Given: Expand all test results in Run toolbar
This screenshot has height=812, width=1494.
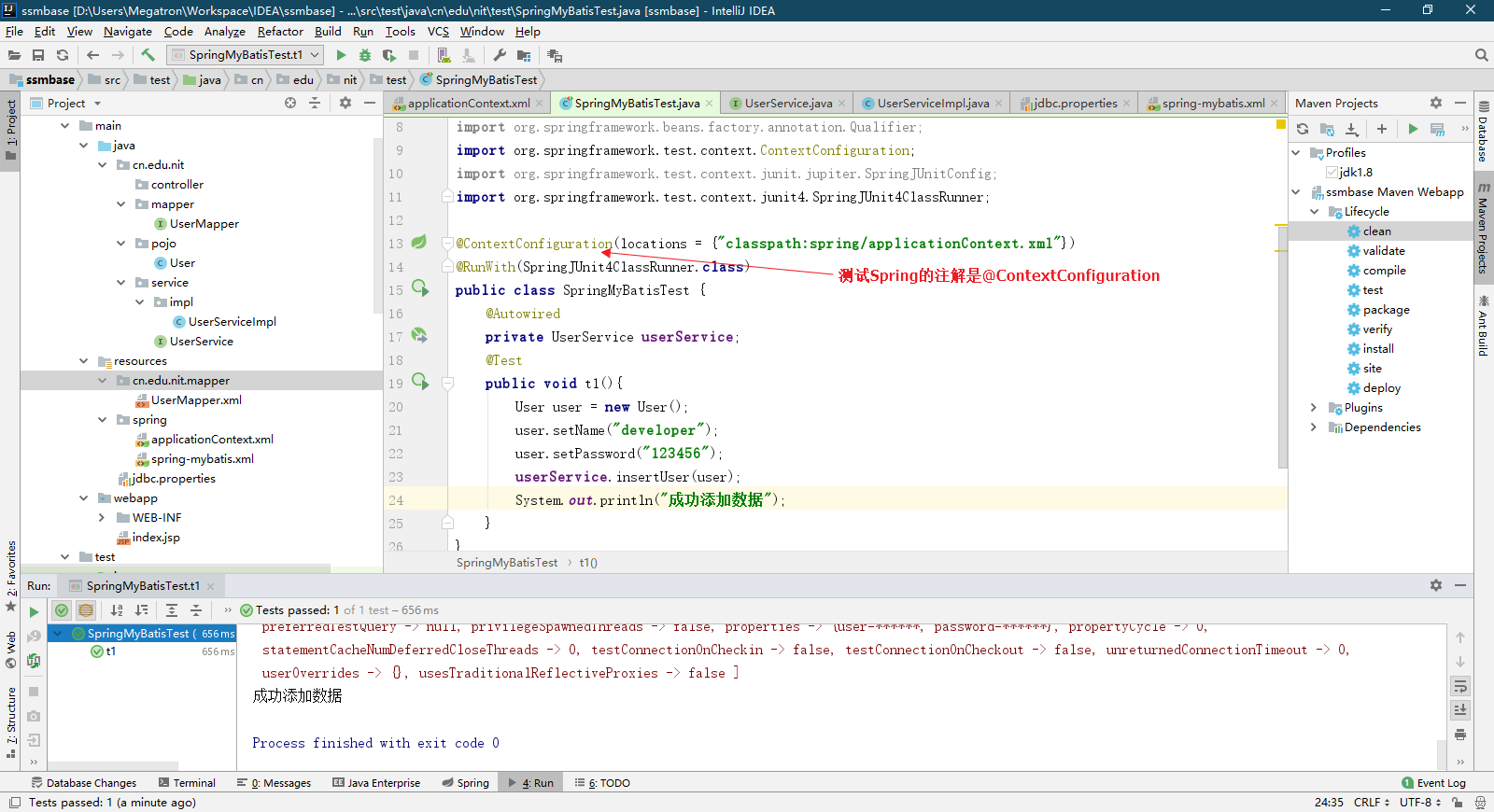Looking at the screenshot, I should pyautogui.click(x=172, y=610).
